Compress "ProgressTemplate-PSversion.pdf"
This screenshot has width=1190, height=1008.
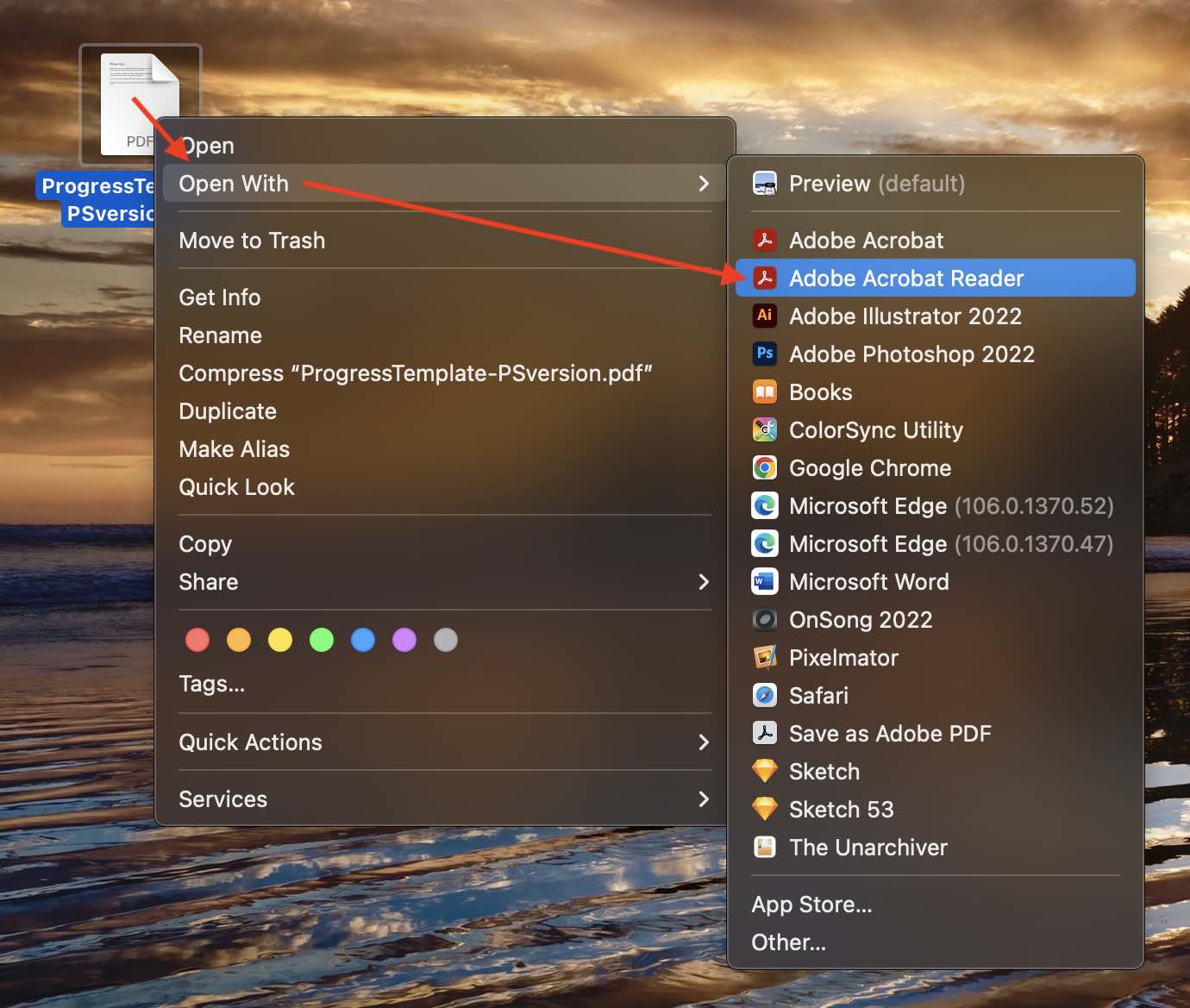[445, 373]
